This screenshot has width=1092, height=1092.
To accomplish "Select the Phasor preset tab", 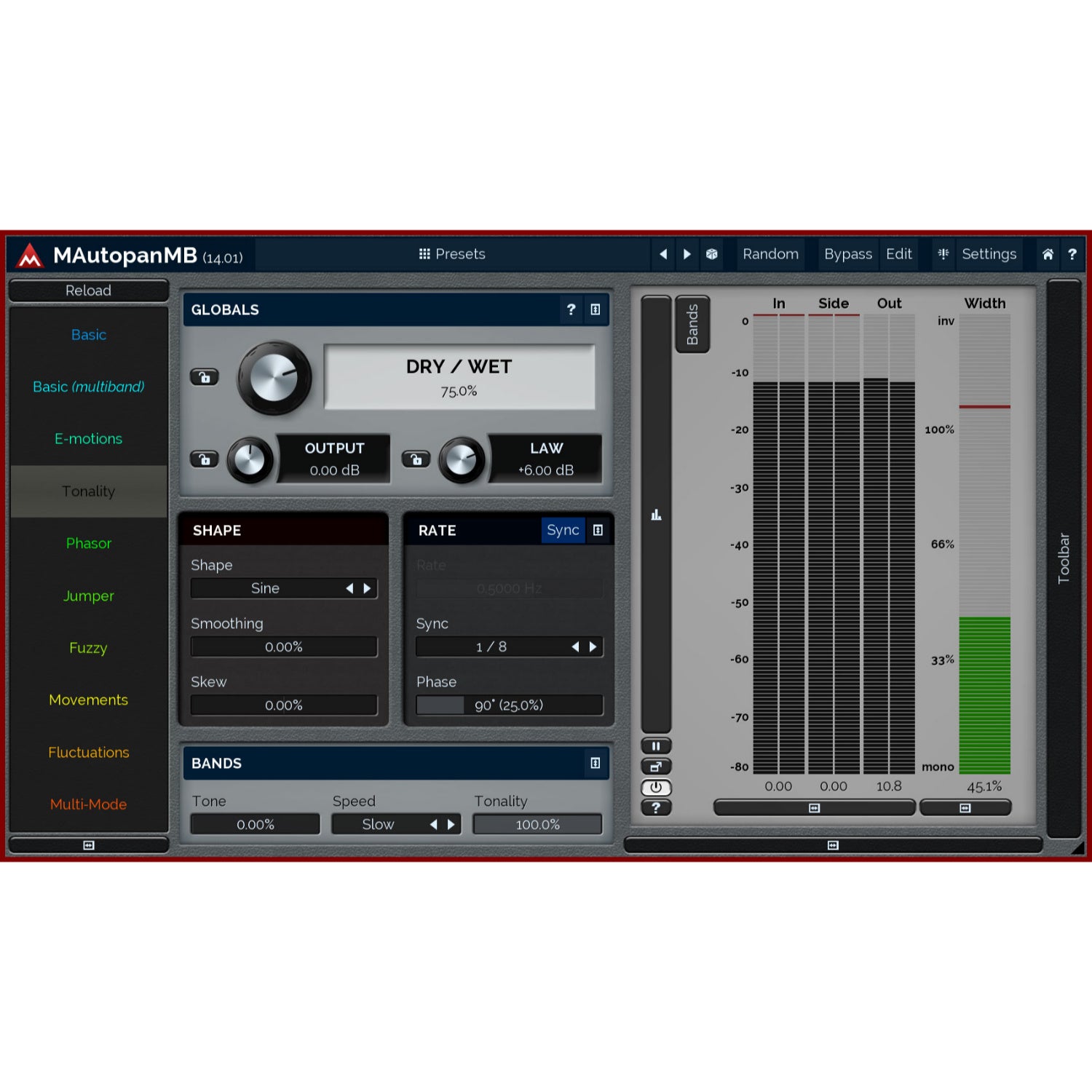I will click(89, 543).
